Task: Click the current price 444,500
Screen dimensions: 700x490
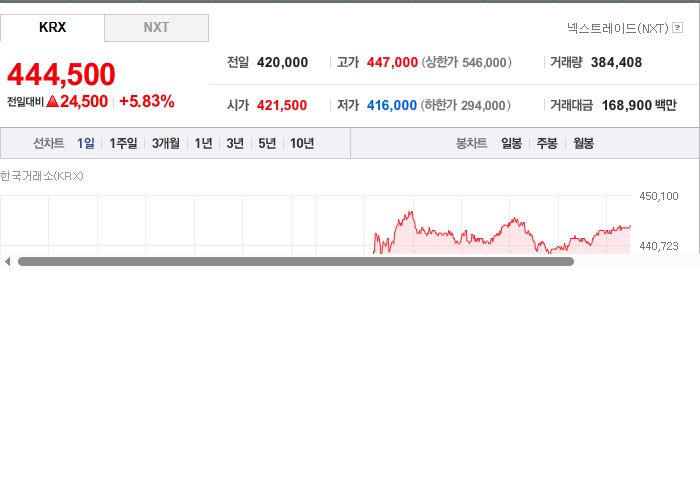Action: (x=61, y=74)
